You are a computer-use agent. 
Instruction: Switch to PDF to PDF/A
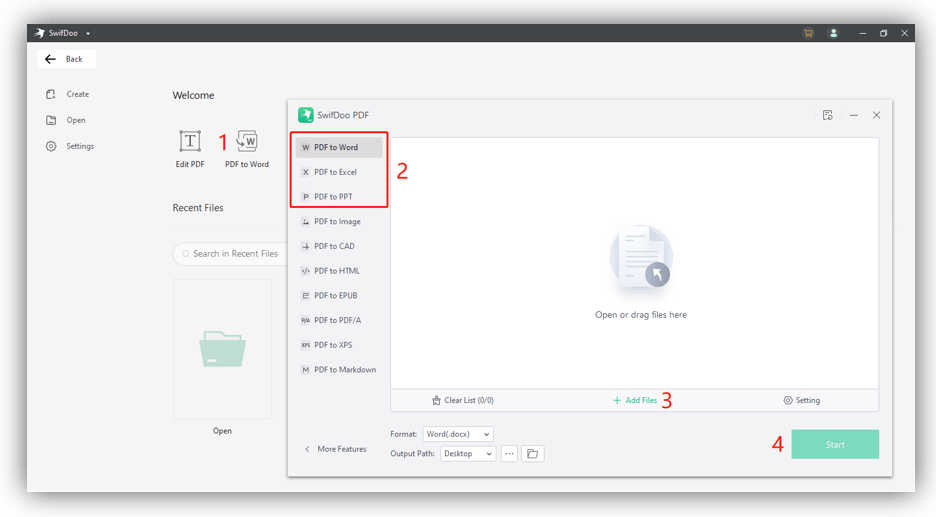338,321
